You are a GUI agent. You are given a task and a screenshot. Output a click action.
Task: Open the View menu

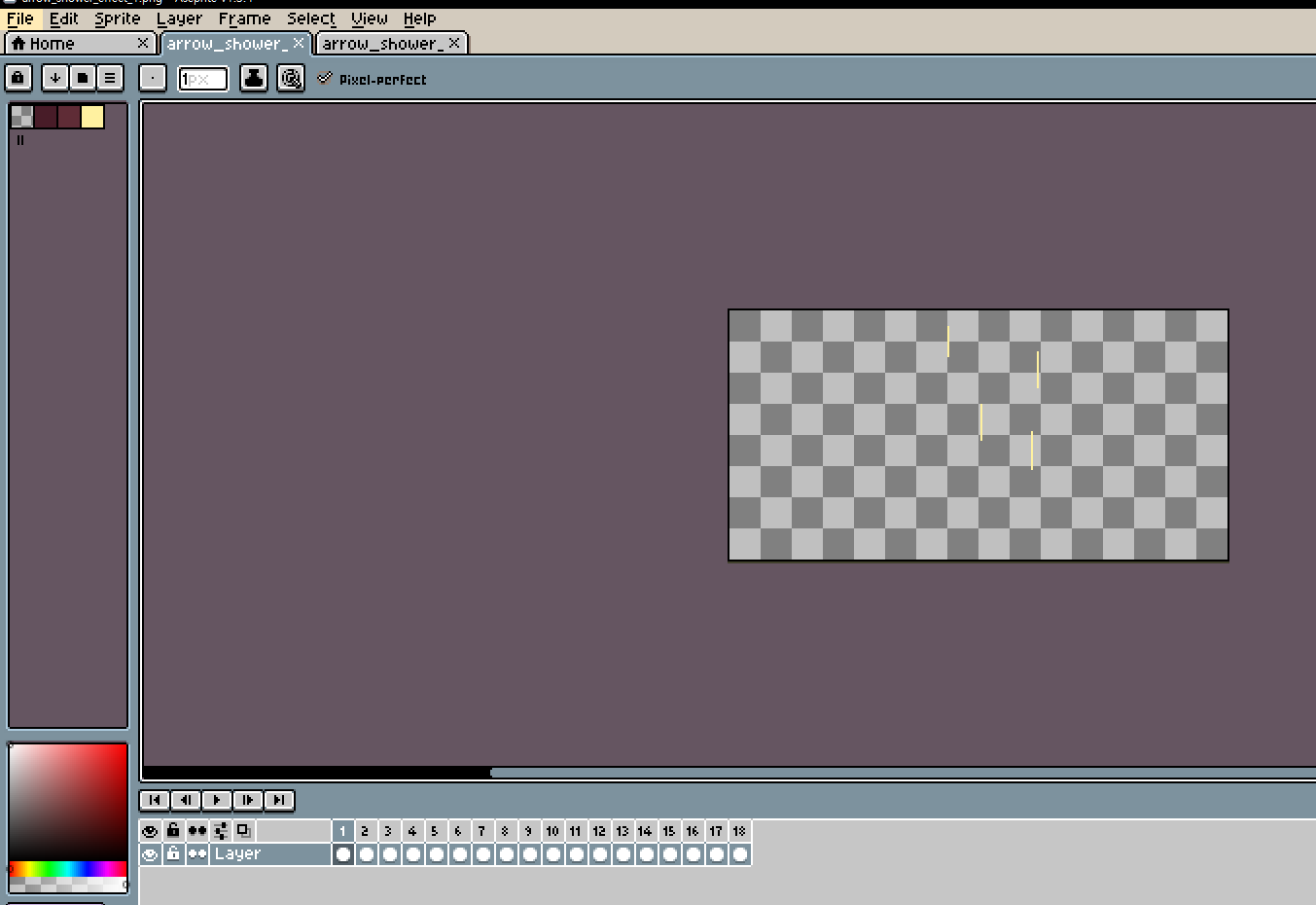coord(370,18)
